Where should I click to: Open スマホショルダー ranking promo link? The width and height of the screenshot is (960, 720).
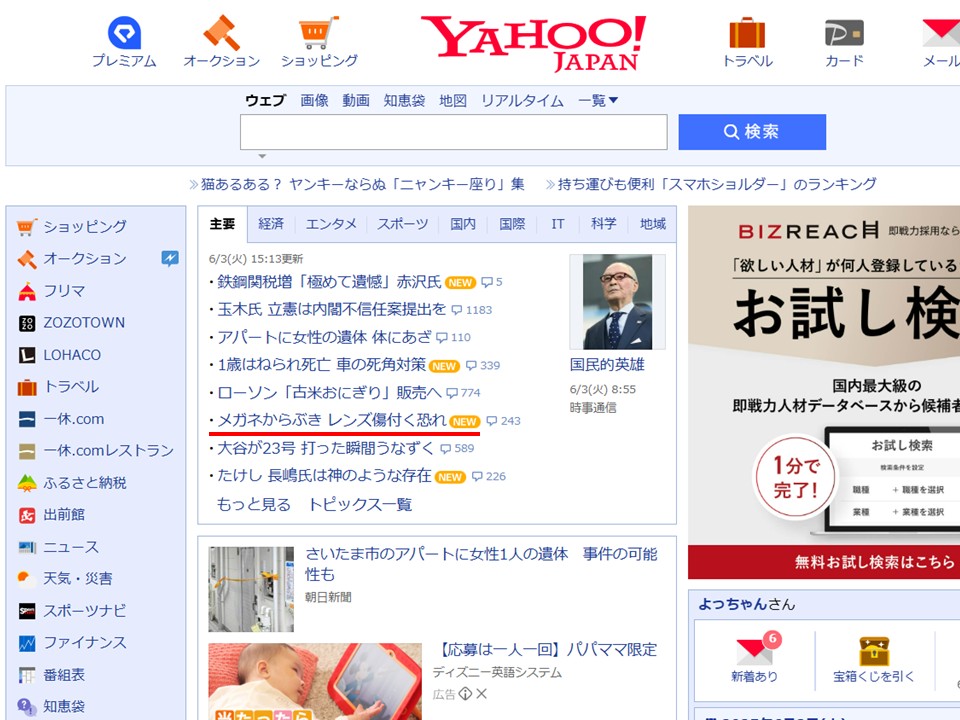coord(717,184)
